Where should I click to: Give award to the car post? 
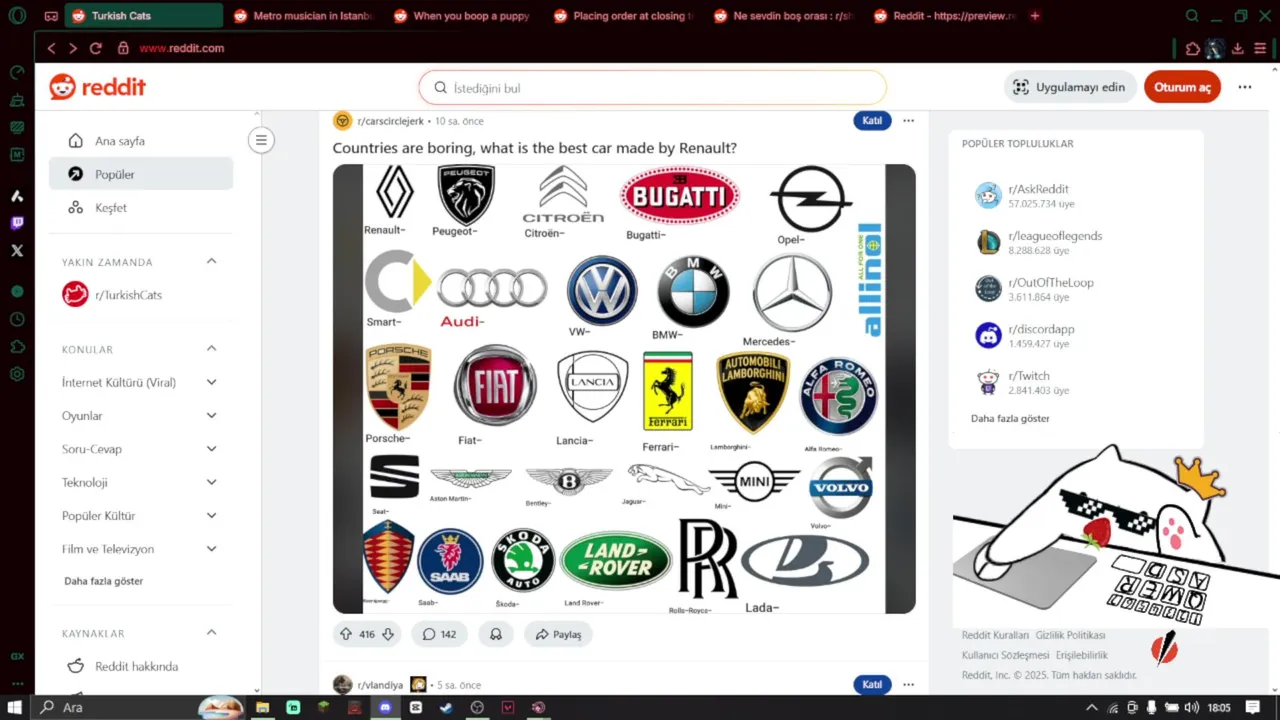coord(495,634)
